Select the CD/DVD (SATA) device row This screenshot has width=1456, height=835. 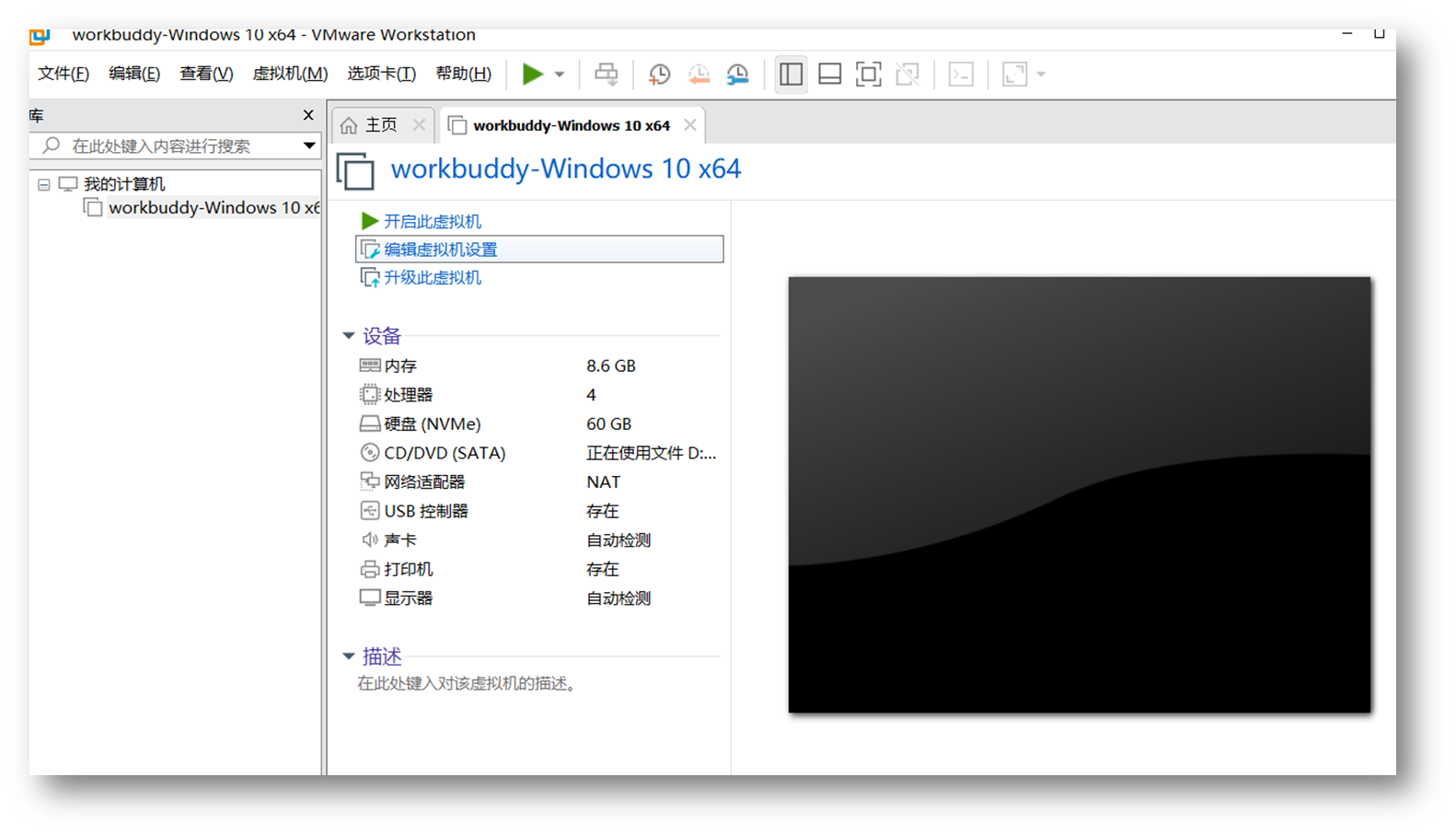tap(537, 453)
